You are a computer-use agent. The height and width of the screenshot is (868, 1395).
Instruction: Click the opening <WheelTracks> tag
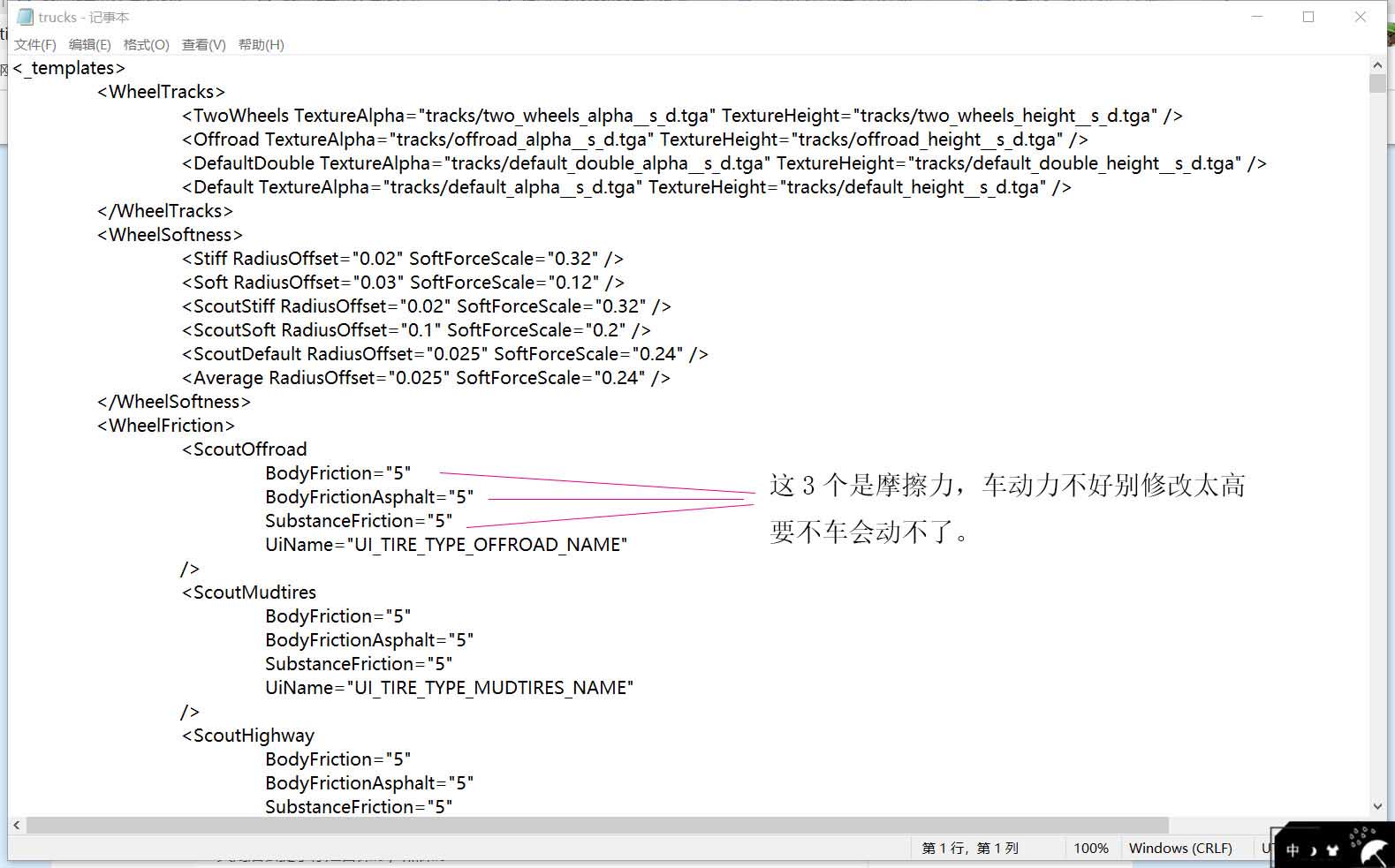point(162,92)
